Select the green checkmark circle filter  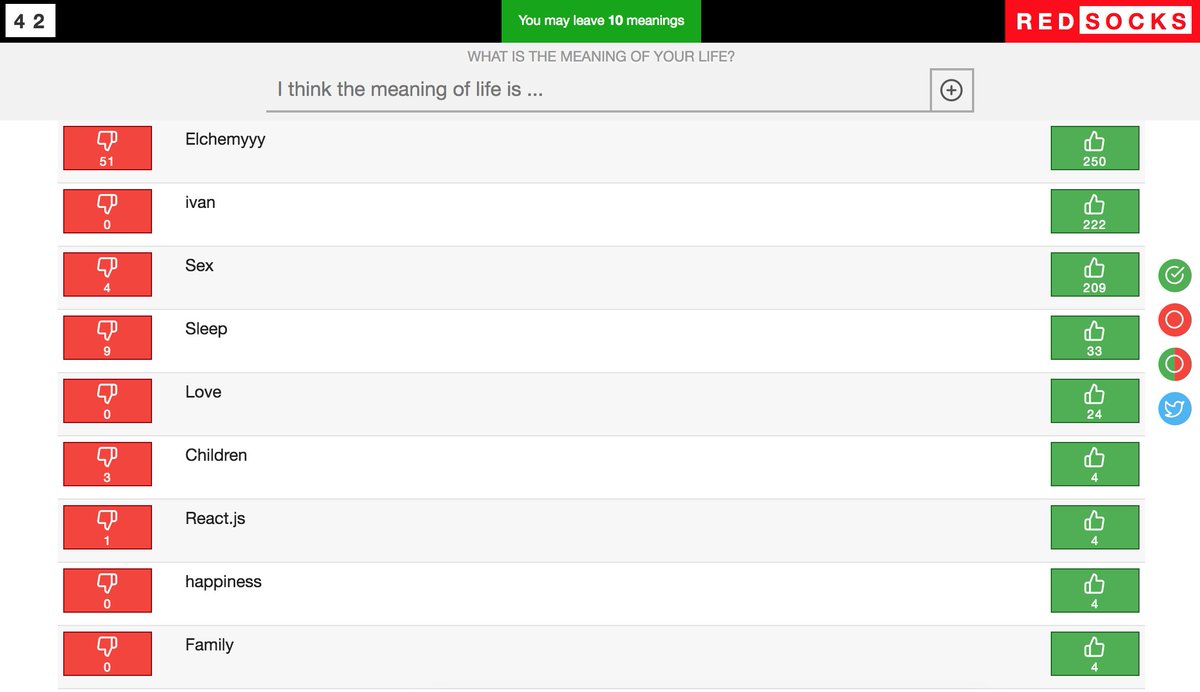(x=1175, y=274)
